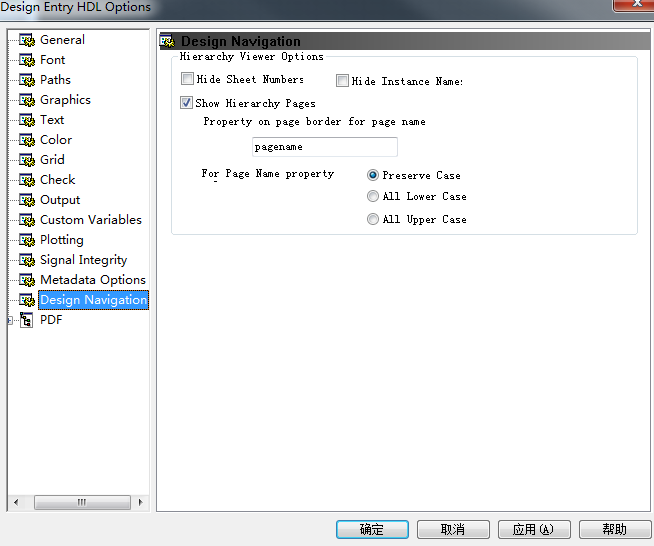
Task: Open Metadata Options page
Action: (93, 280)
